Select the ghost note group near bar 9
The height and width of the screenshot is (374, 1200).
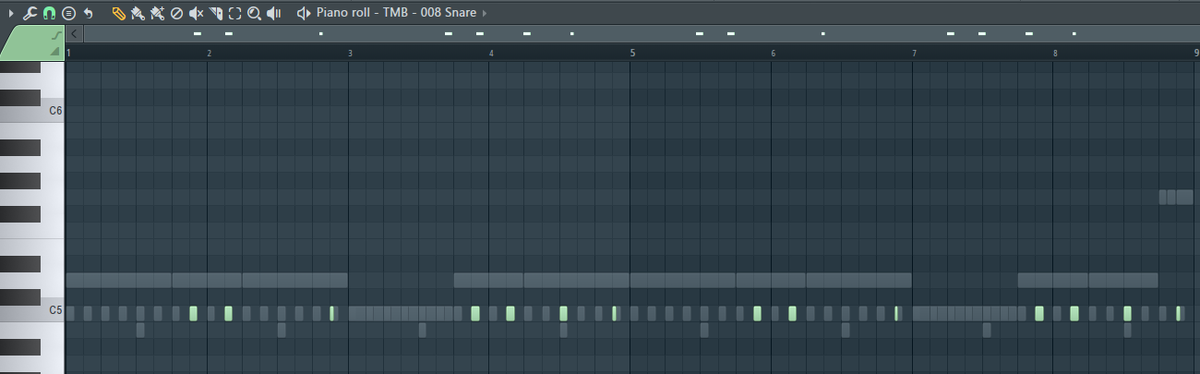(1175, 197)
